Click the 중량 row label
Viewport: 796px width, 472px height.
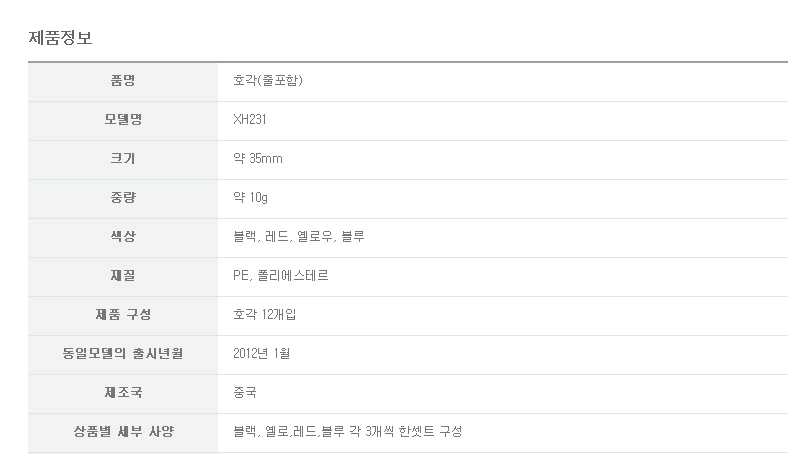click(x=123, y=198)
